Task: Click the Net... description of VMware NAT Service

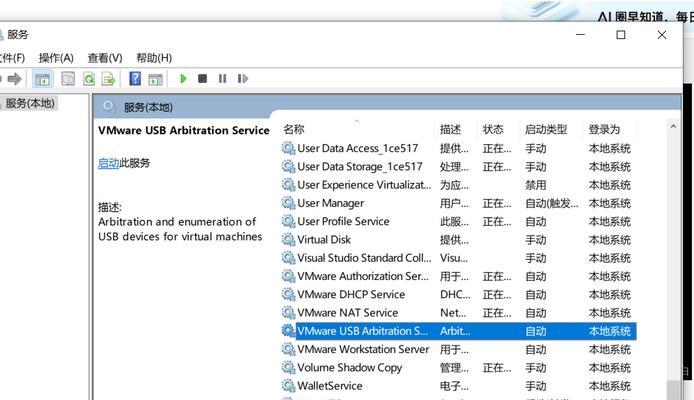Action: 453,313
